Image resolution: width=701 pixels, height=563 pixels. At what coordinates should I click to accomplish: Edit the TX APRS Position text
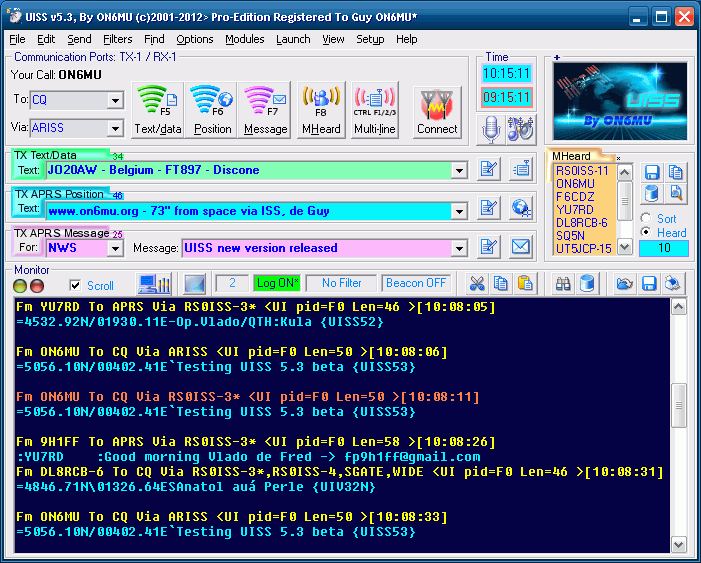[x=489, y=208]
